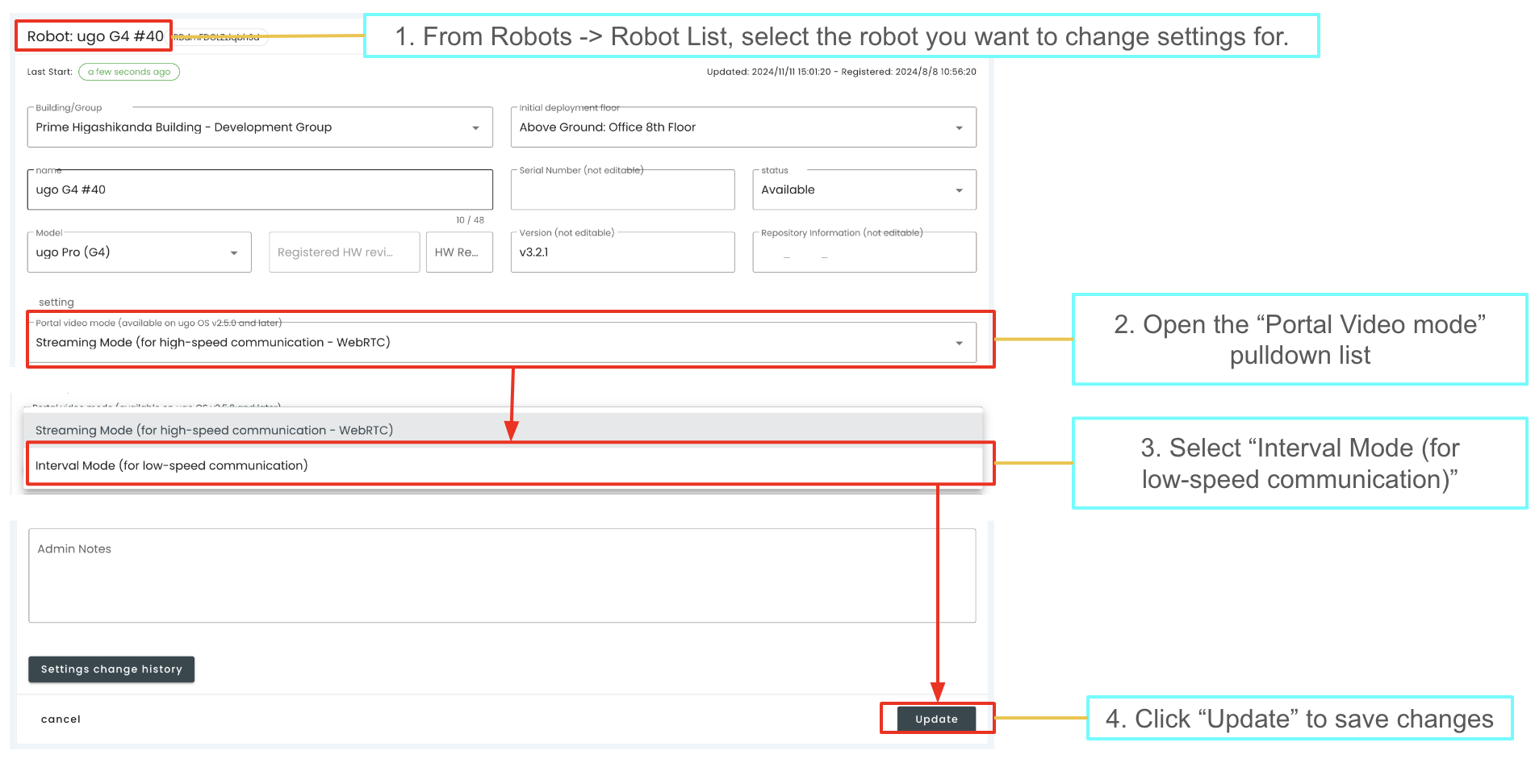The width and height of the screenshot is (1535, 784).
Task: Select Streaming Mode (for high-speed communication - WebRTC) option
Action: pyautogui.click(x=503, y=430)
